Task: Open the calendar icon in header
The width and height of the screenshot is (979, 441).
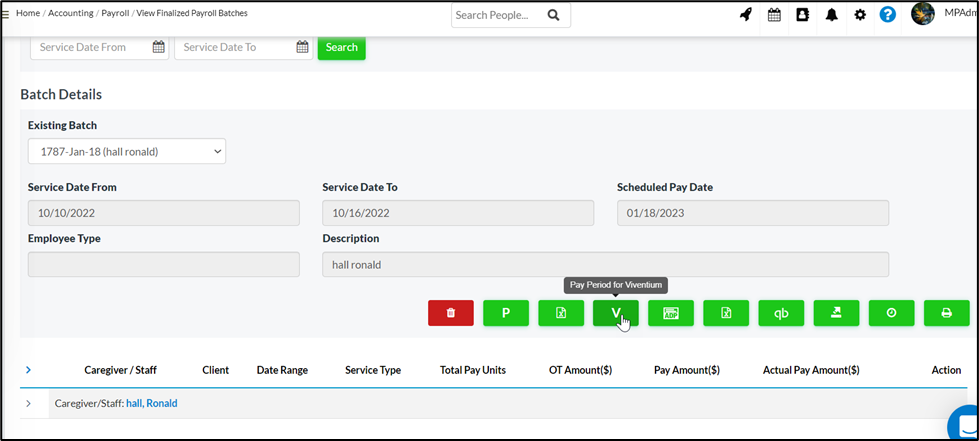Action: [774, 15]
